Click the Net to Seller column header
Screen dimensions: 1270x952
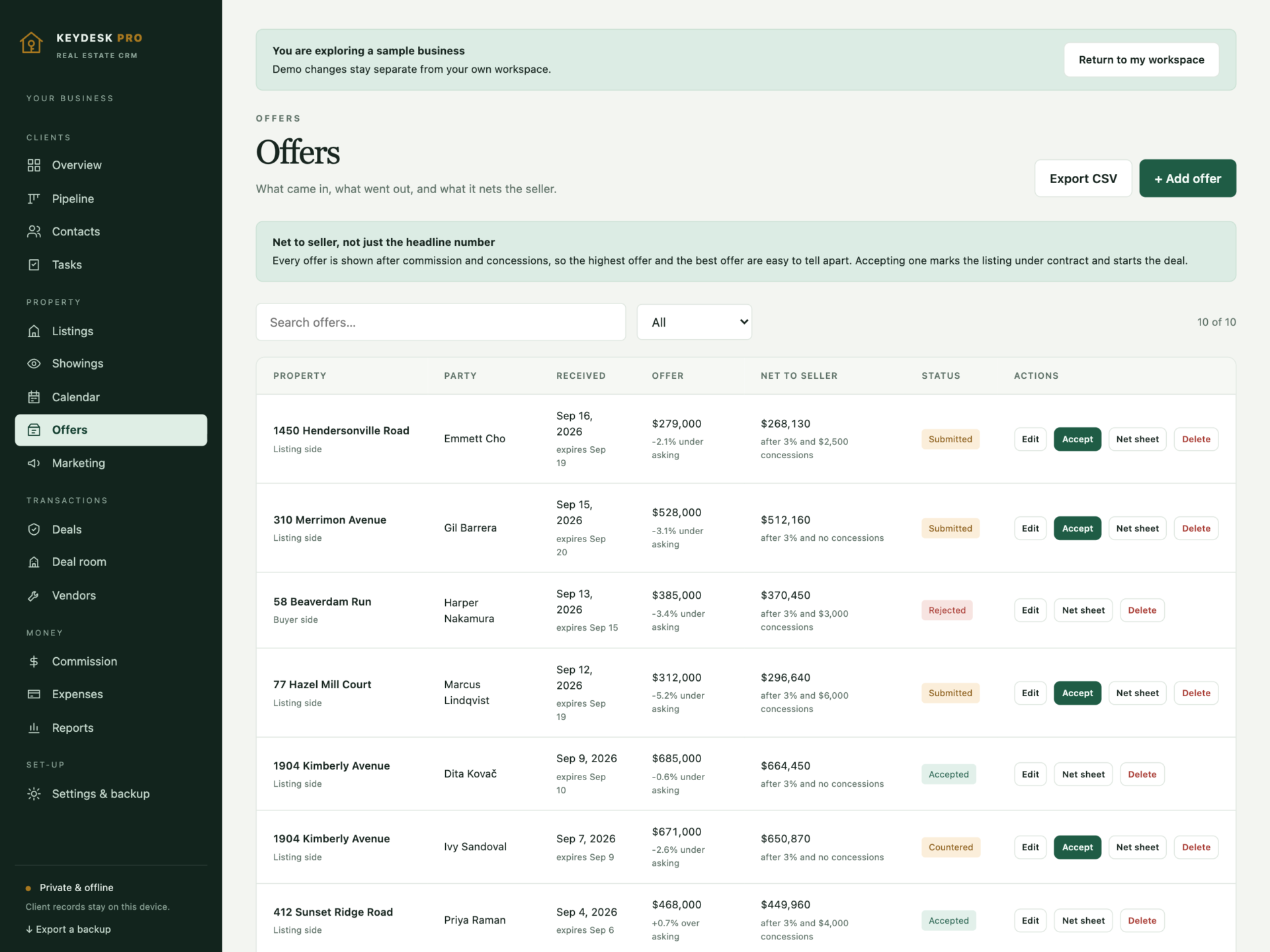click(799, 376)
